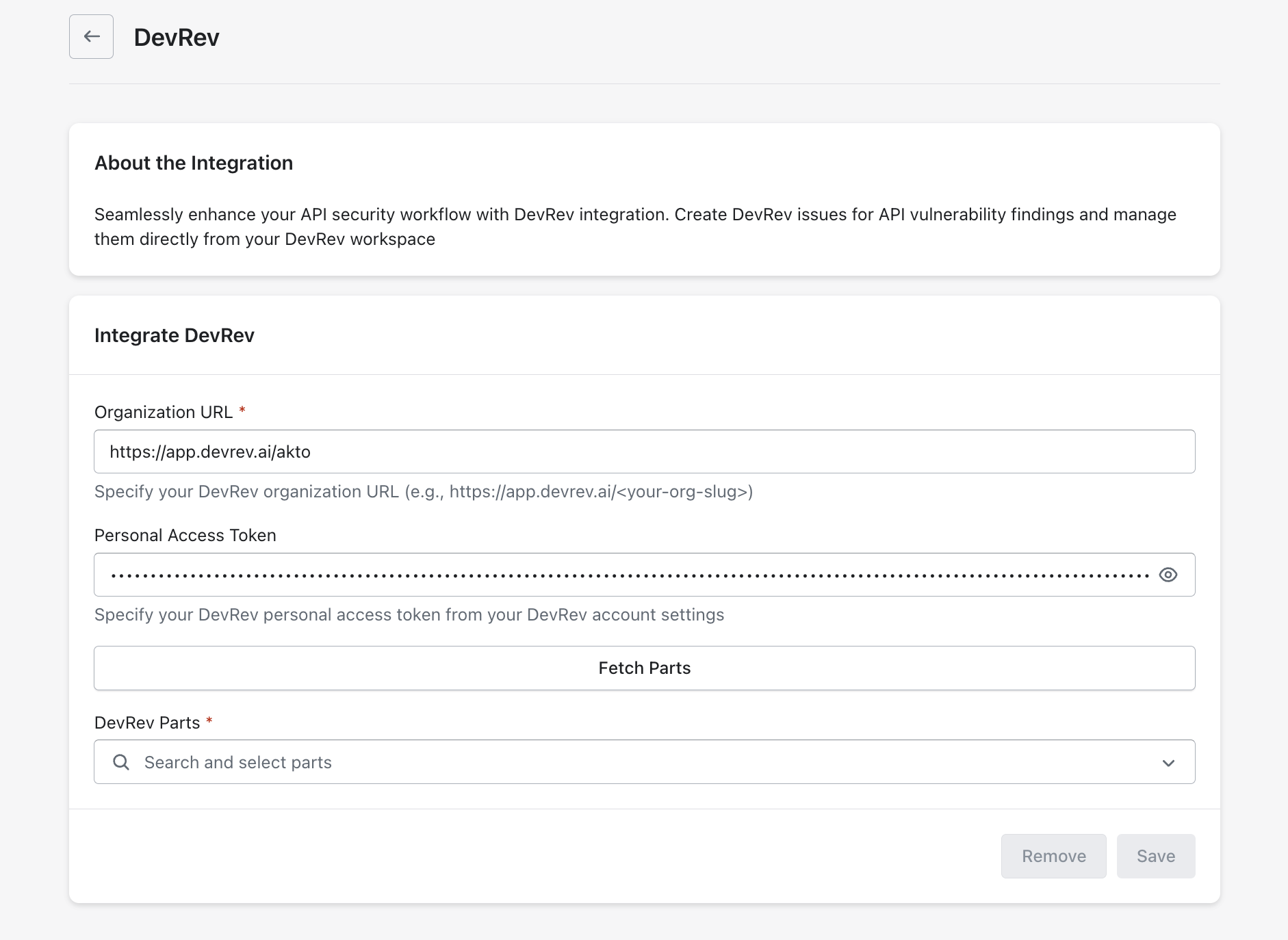Show the Personal Access Token with eye icon
This screenshot has height=940, width=1288.
point(1168,575)
